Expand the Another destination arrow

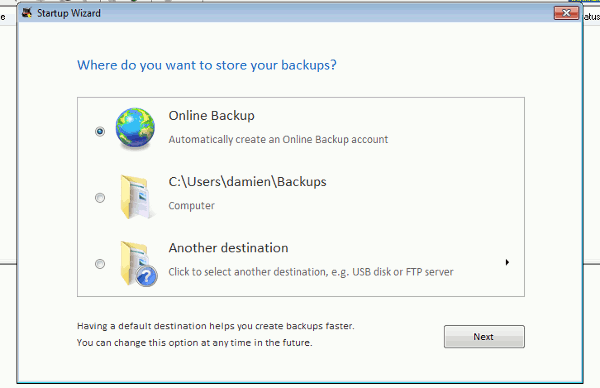[507, 262]
